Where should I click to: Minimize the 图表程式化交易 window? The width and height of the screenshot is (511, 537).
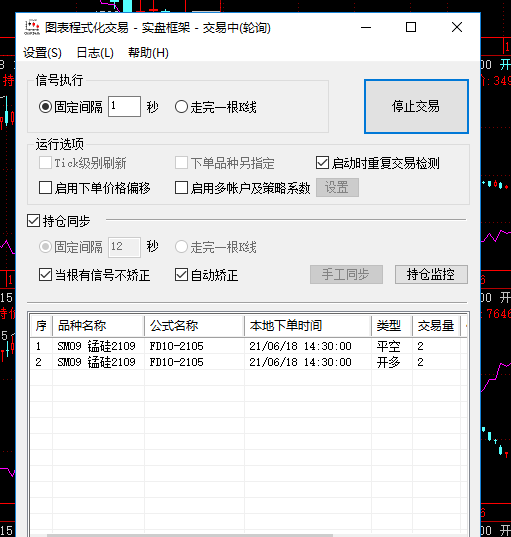[x=366, y=27]
